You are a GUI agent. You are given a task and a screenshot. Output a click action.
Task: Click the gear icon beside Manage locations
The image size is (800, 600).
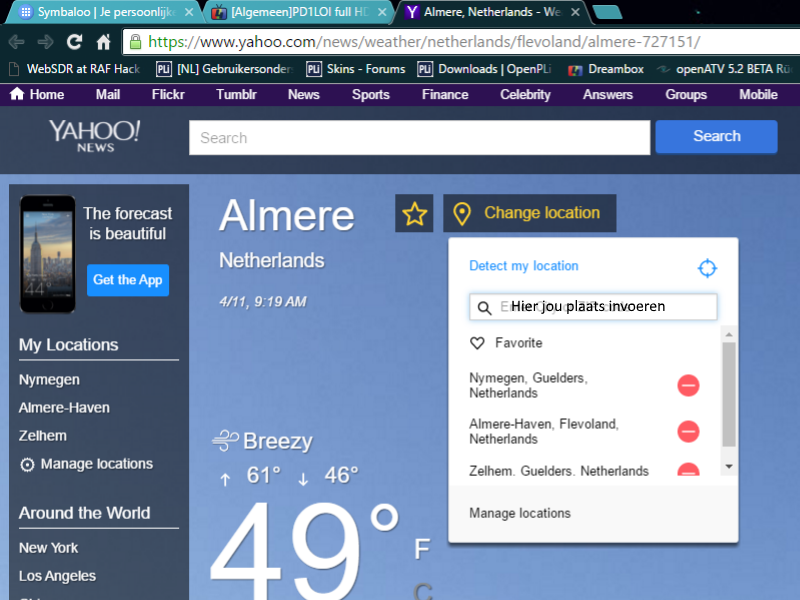pos(27,465)
